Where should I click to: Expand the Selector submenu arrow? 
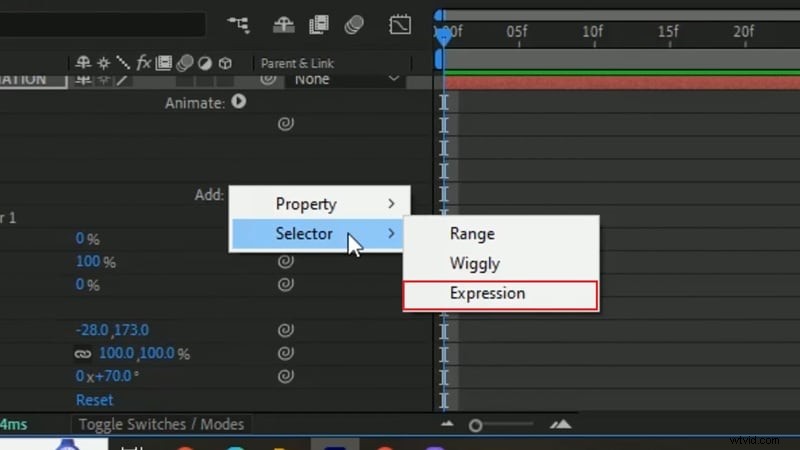pyautogui.click(x=391, y=233)
